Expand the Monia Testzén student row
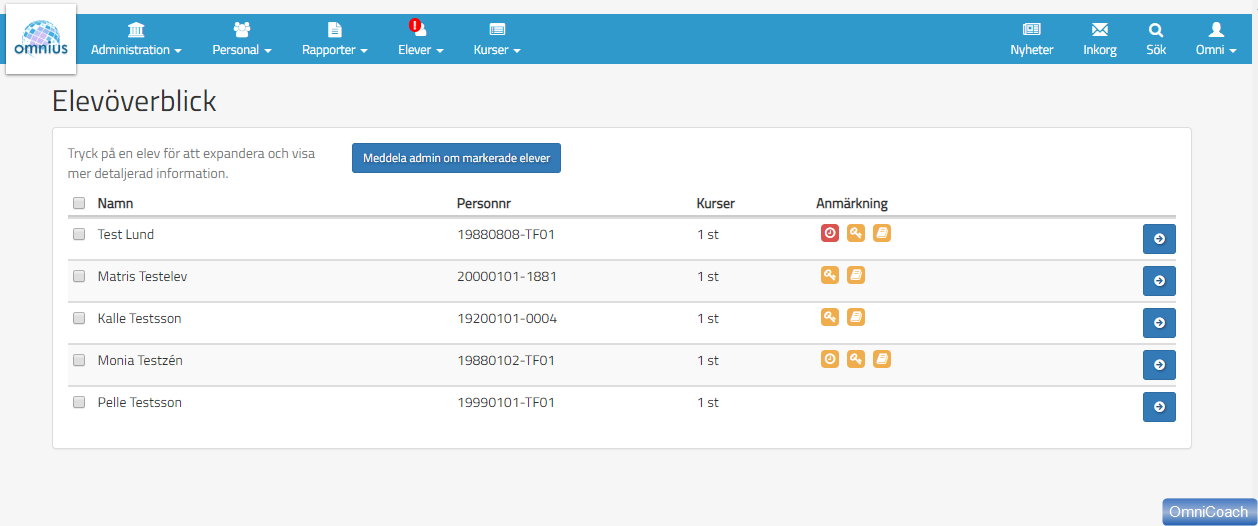The image size is (1258, 526). click(x=140, y=360)
